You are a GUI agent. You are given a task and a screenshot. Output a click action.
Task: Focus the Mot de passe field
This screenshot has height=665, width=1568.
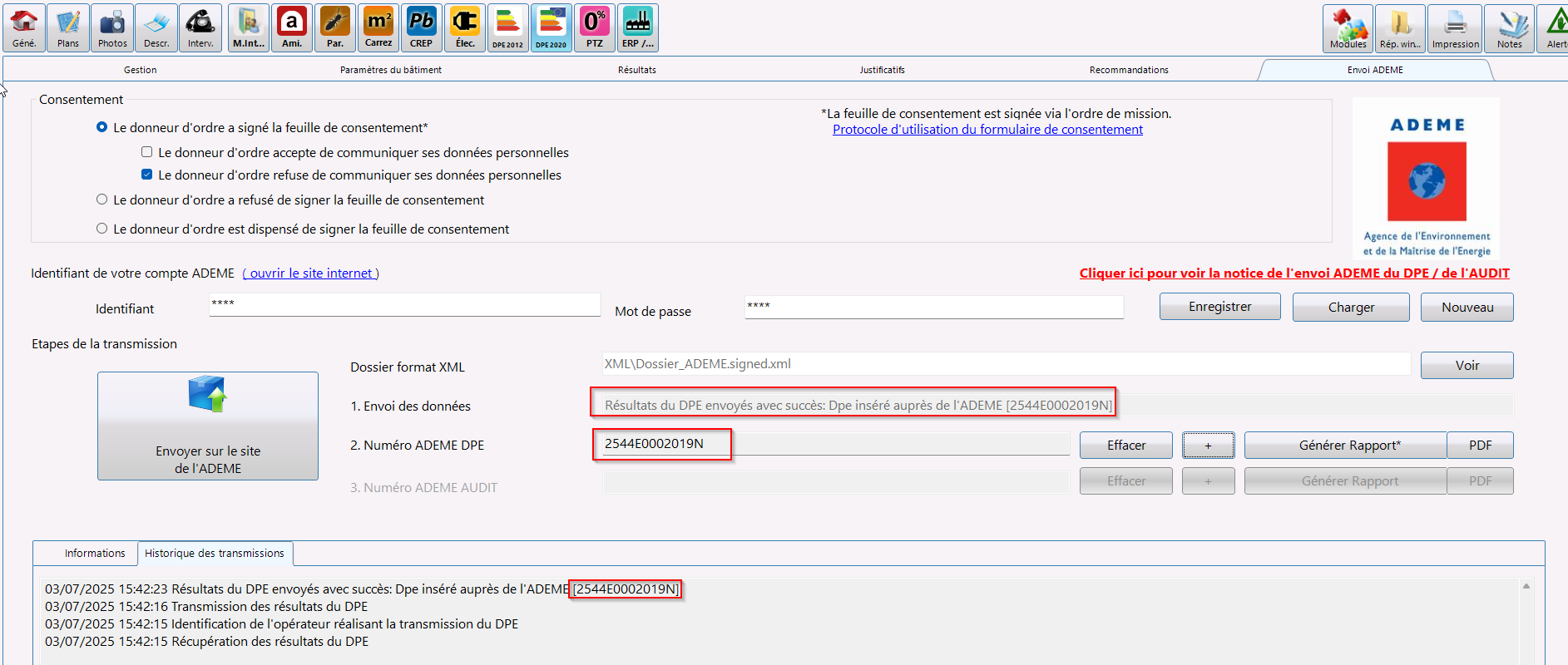pyautogui.click(x=934, y=307)
